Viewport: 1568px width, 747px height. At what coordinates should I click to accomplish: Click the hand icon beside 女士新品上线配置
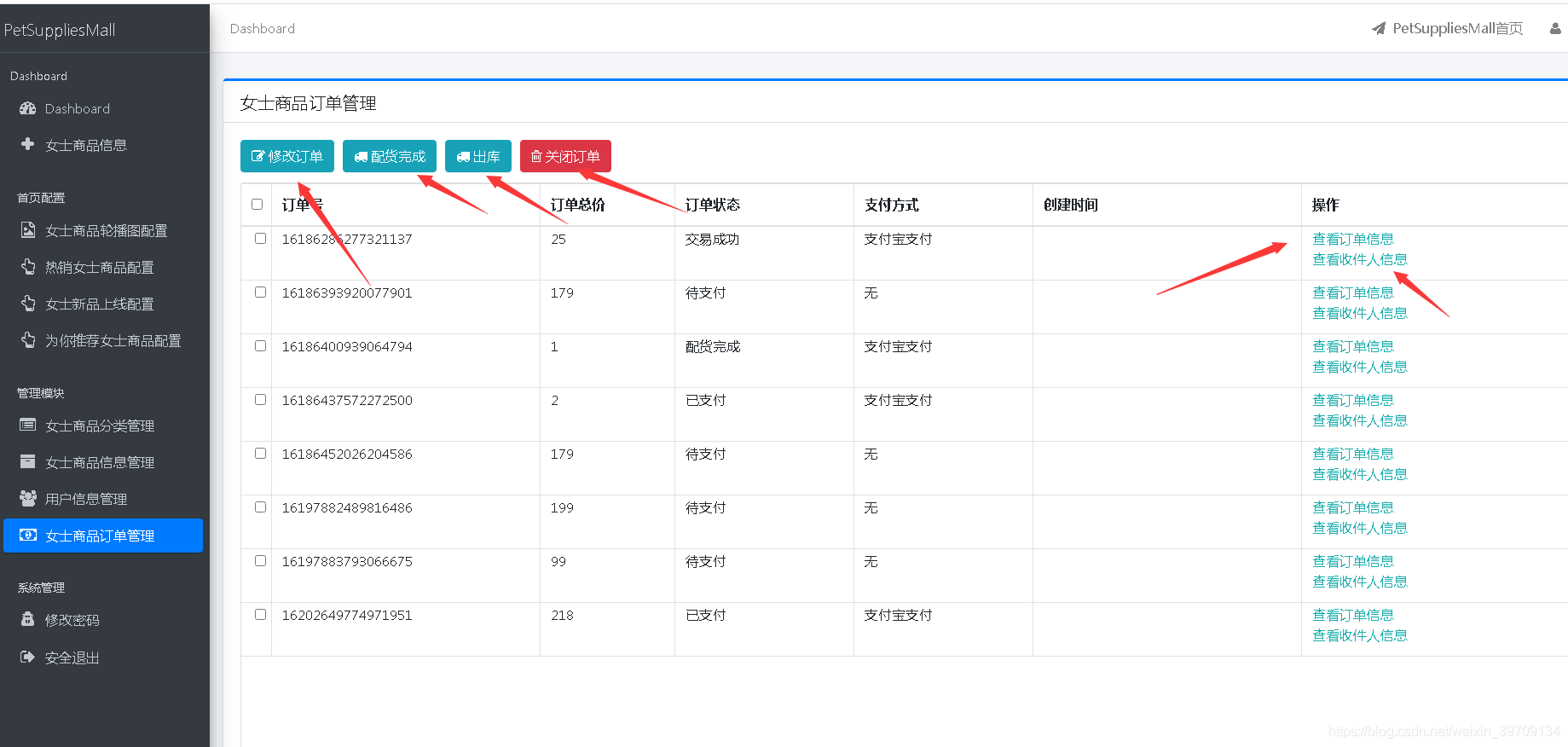click(28, 304)
